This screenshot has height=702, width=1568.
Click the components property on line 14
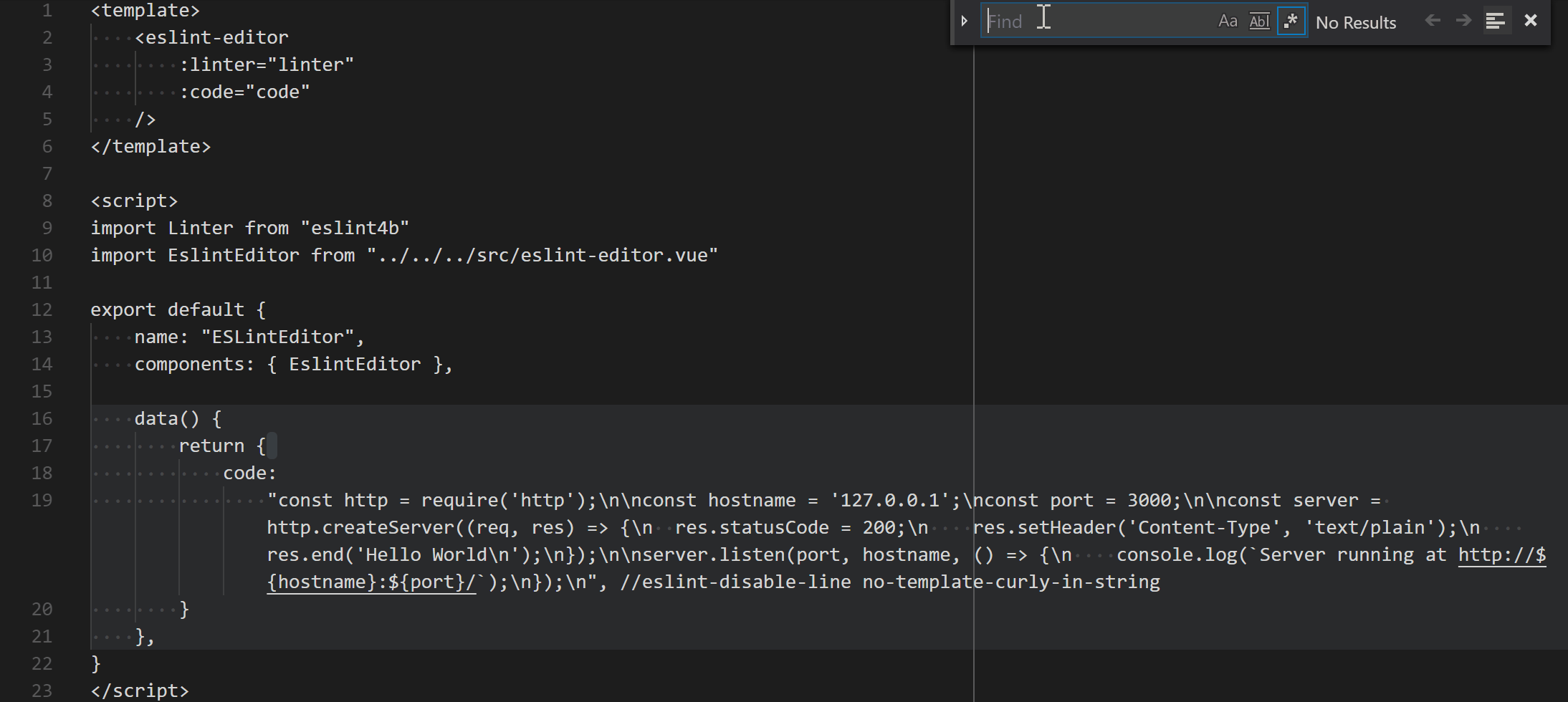[192, 364]
